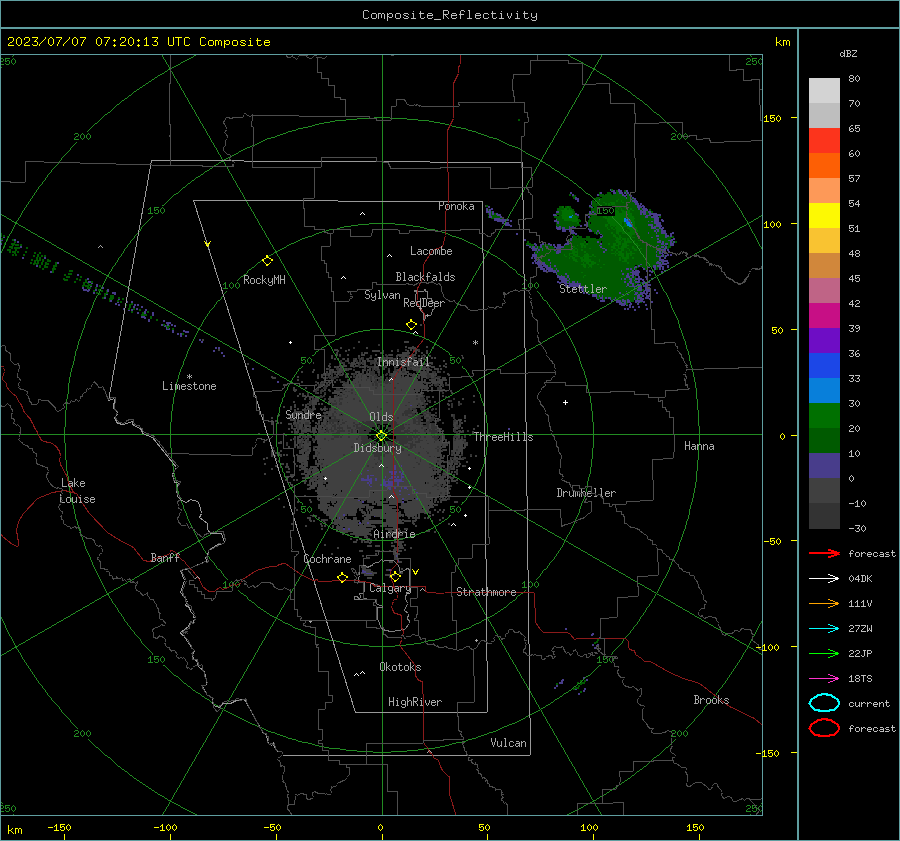Click the asterisk marker above Limestone

pyautogui.click(x=189, y=377)
